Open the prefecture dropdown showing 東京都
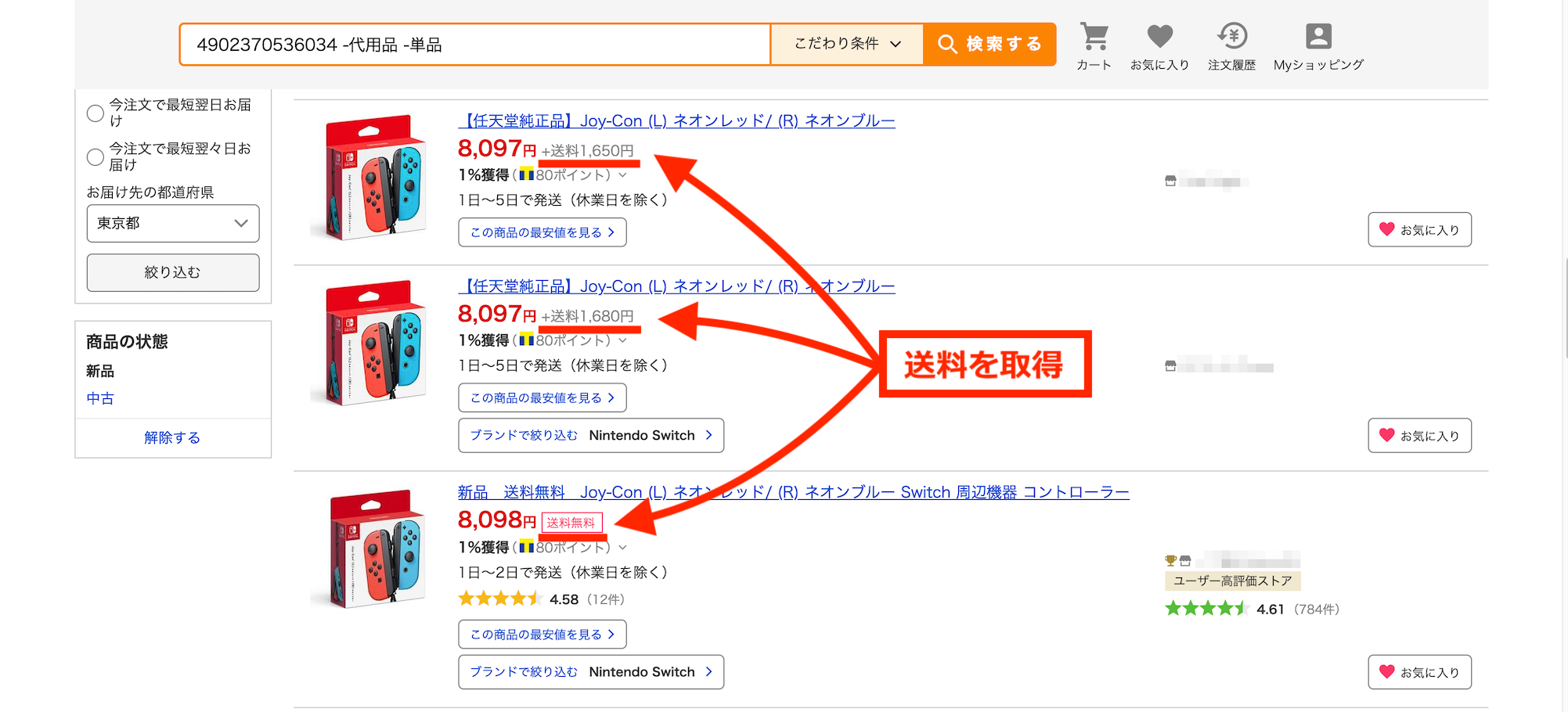The height and width of the screenshot is (712, 1568). point(172,224)
